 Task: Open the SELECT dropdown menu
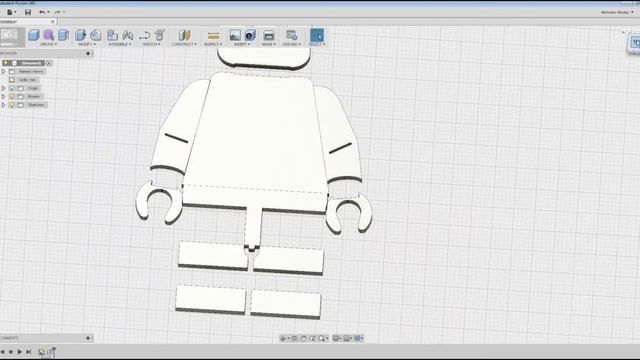coord(317,44)
